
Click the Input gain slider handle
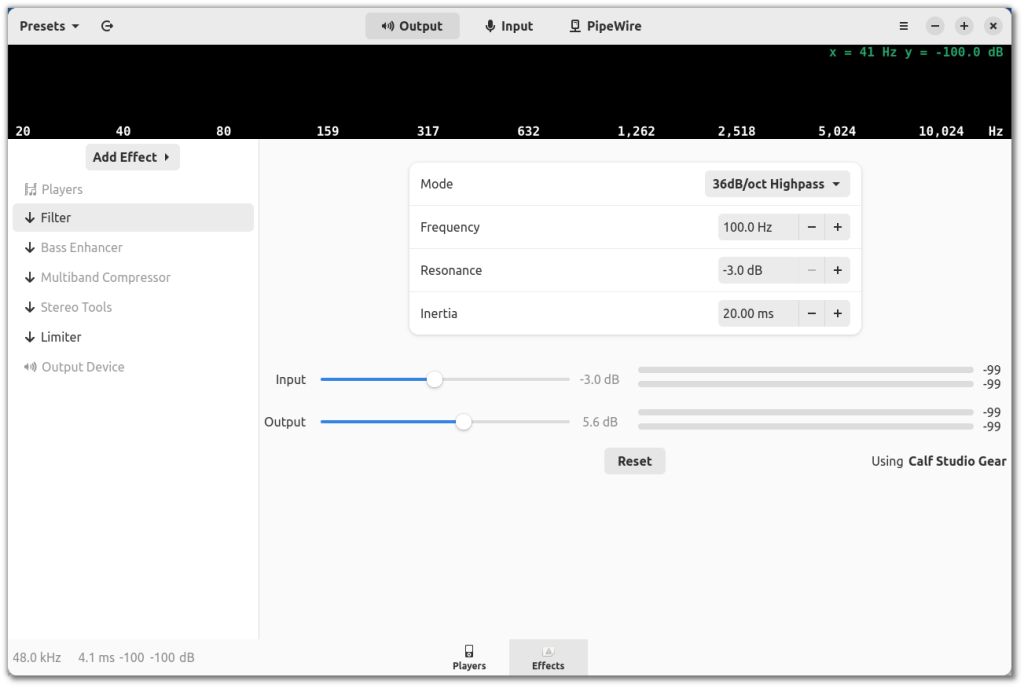(434, 380)
